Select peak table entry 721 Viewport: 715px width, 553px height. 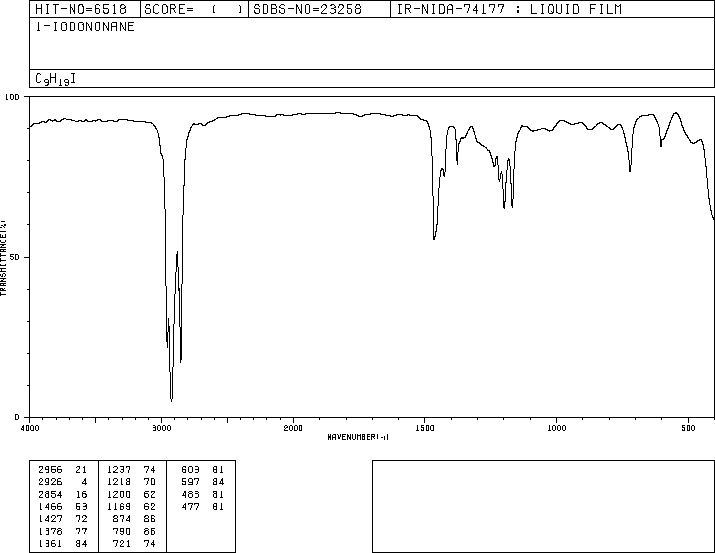pos(122,544)
